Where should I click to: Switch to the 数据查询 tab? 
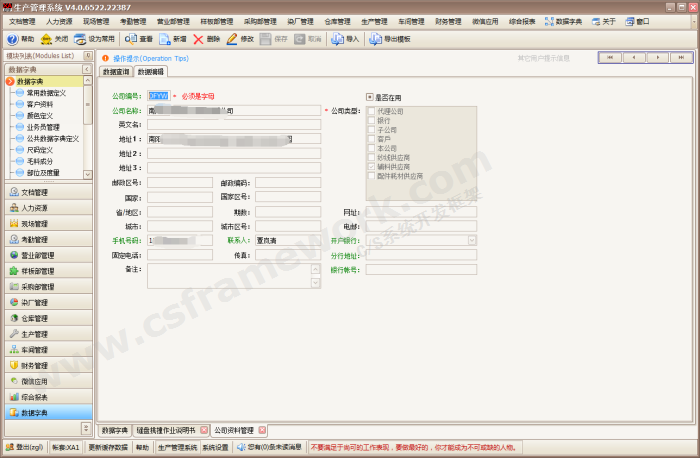pyautogui.click(x=116, y=72)
